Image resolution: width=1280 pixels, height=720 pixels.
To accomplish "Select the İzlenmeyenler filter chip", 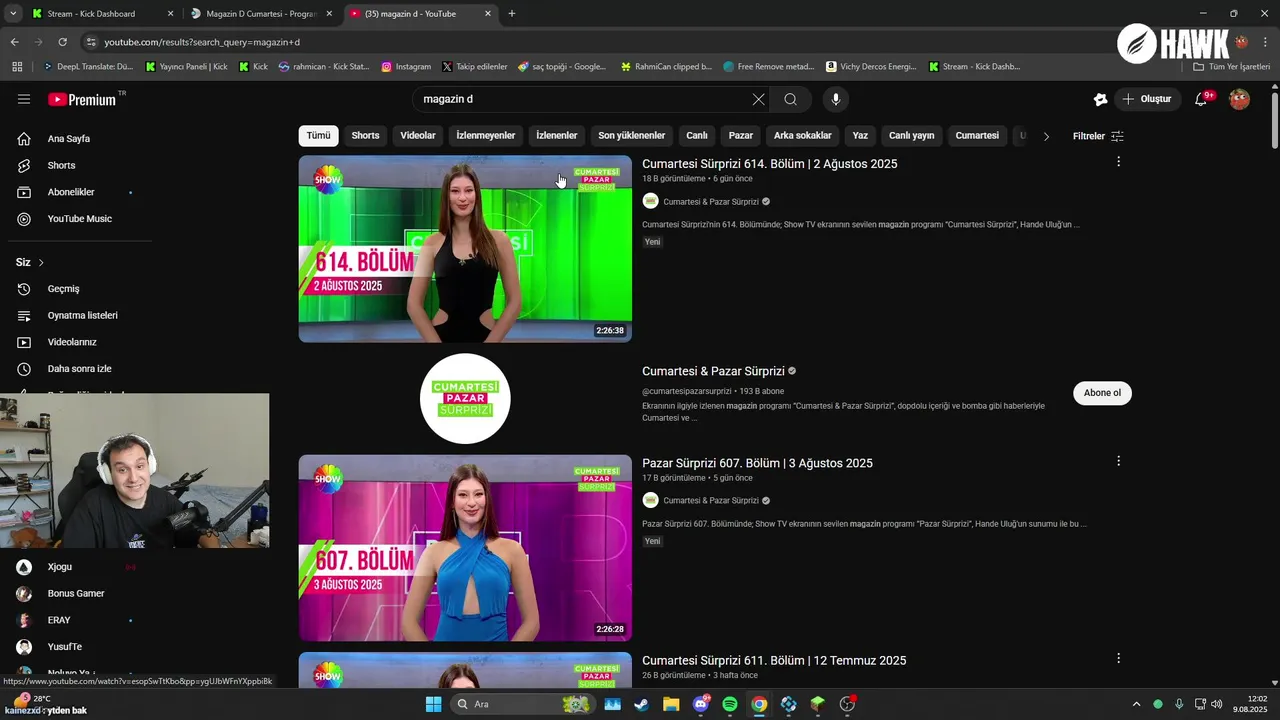I will click(x=486, y=136).
